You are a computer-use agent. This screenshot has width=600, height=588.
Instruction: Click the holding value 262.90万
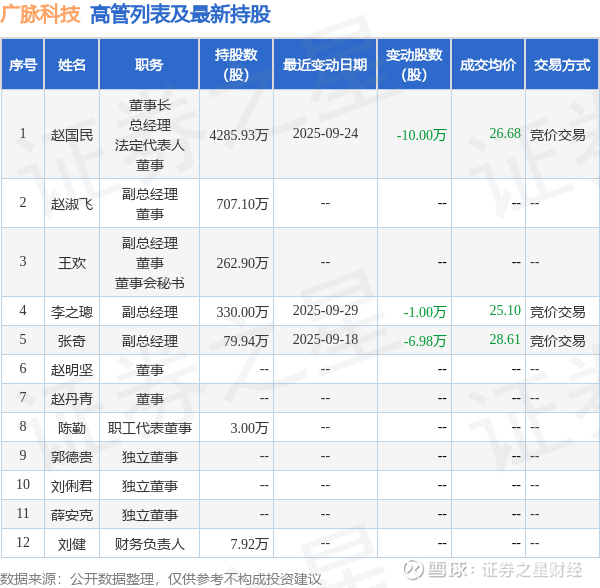tap(242, 263)
